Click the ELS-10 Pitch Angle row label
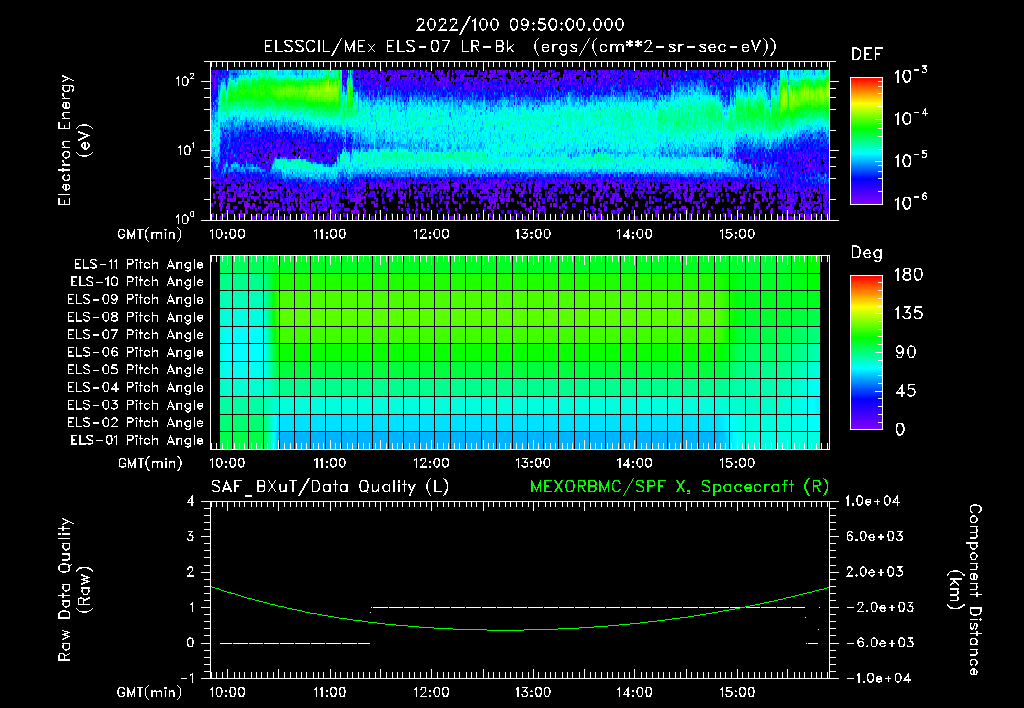This screenshot has width=1024, height=708. (137, 282)
